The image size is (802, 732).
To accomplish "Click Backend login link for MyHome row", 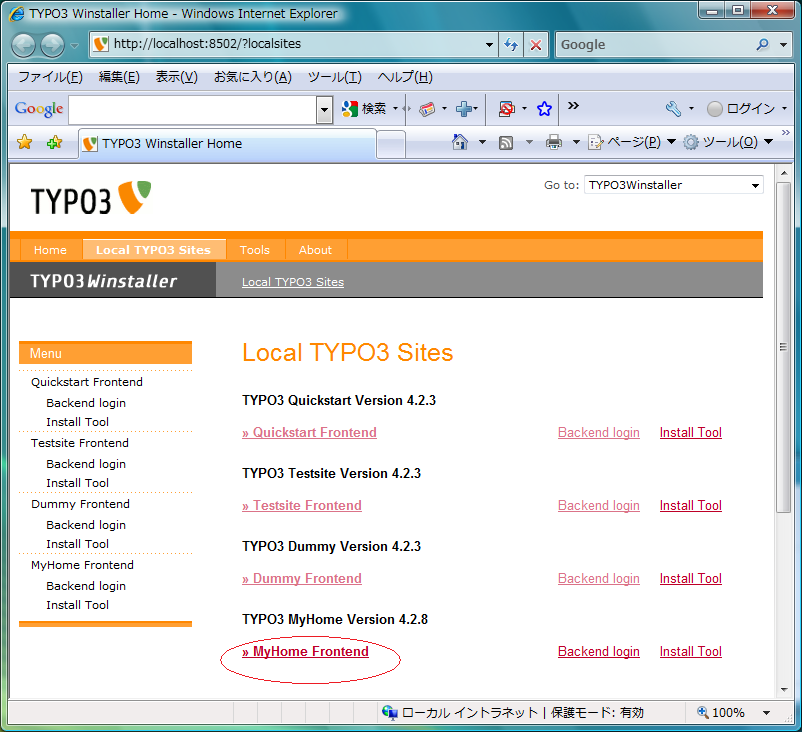I will 598,652.
